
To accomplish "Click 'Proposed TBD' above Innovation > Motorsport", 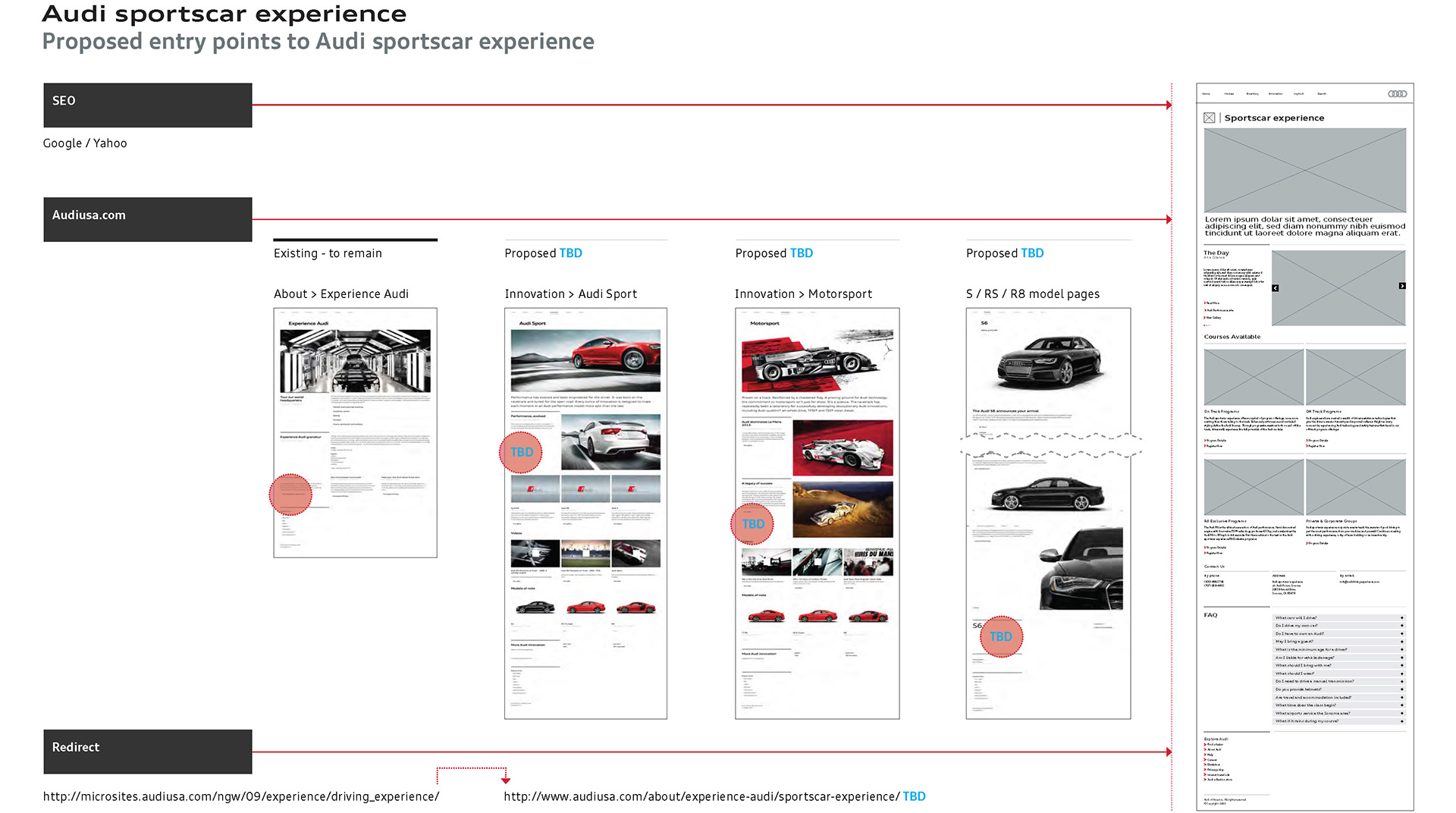I will pos(774,253).
